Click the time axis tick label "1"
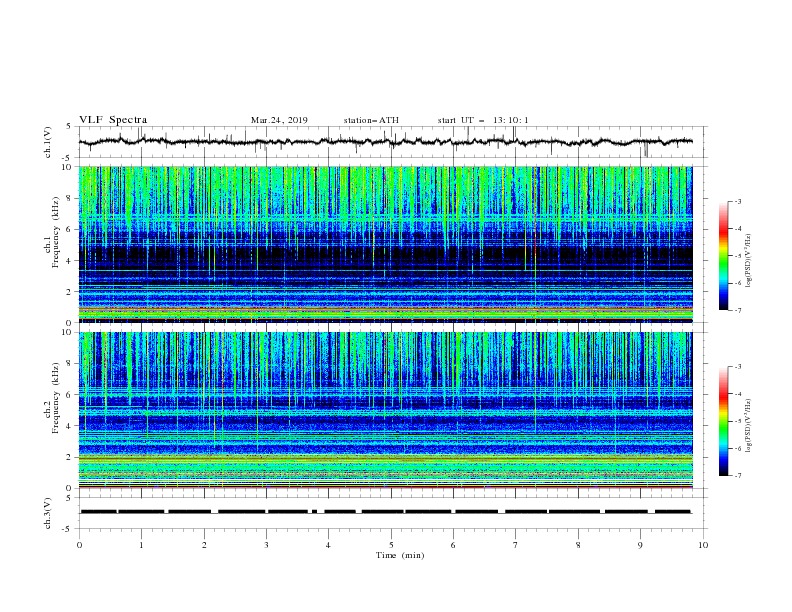Screen dimensions: 792x612 [141, 545]
